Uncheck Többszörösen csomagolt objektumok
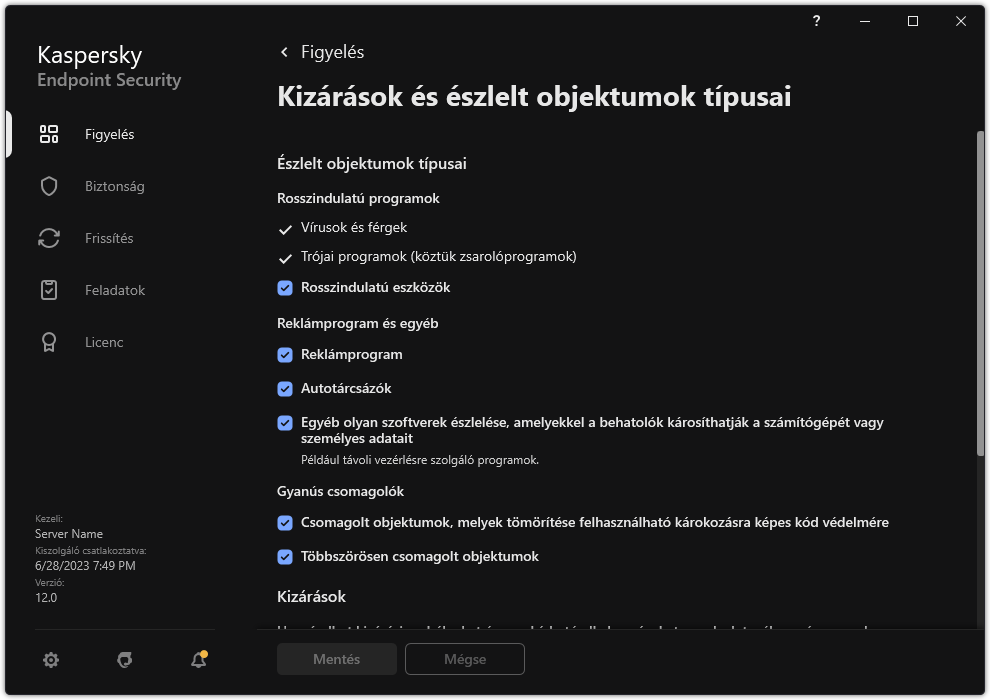 (x=285, y=556)
